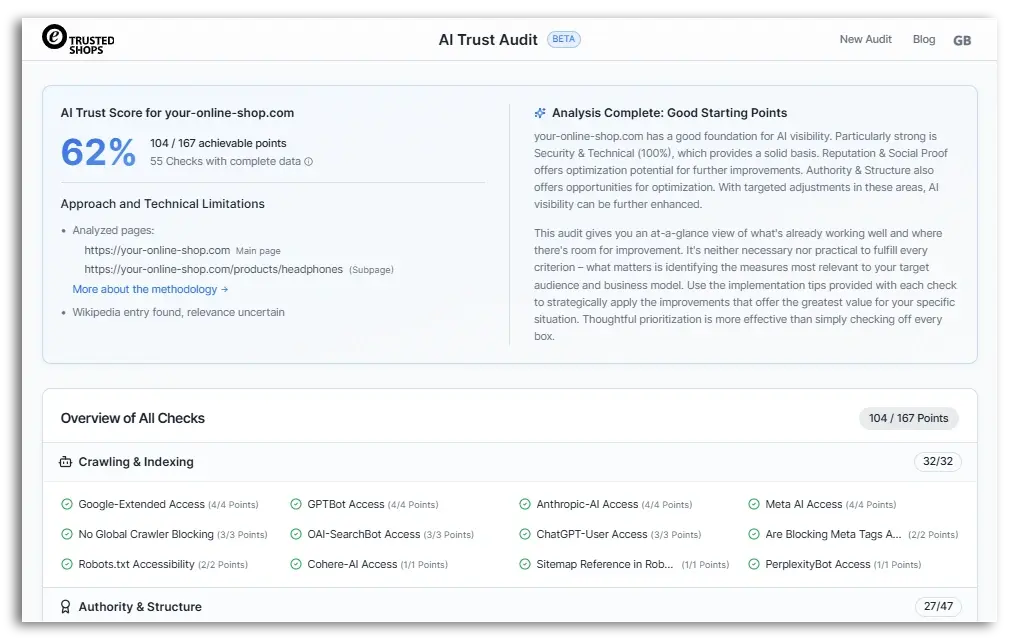Click the 32/32 score badge
Viewport: 1020px width, 640px height.
937,462
